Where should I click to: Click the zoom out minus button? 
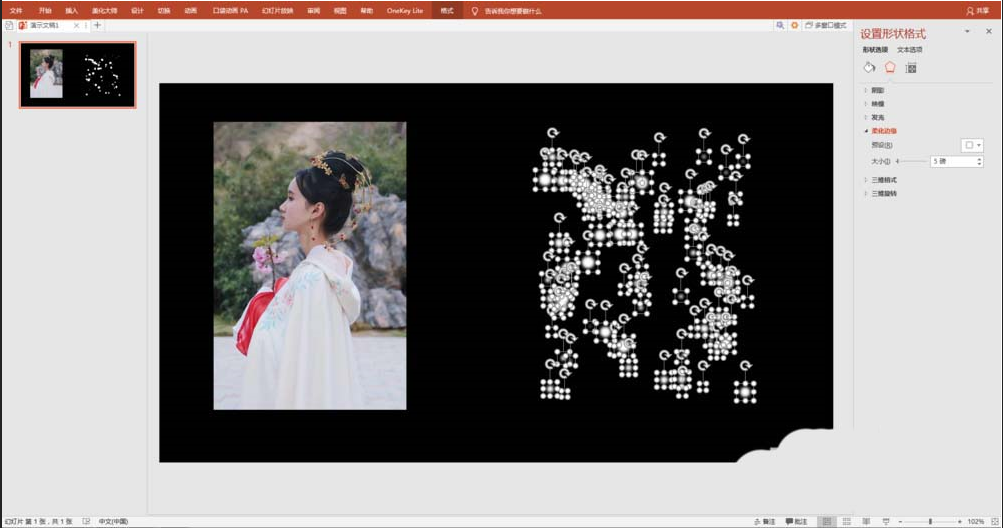(x=900, y=522)
